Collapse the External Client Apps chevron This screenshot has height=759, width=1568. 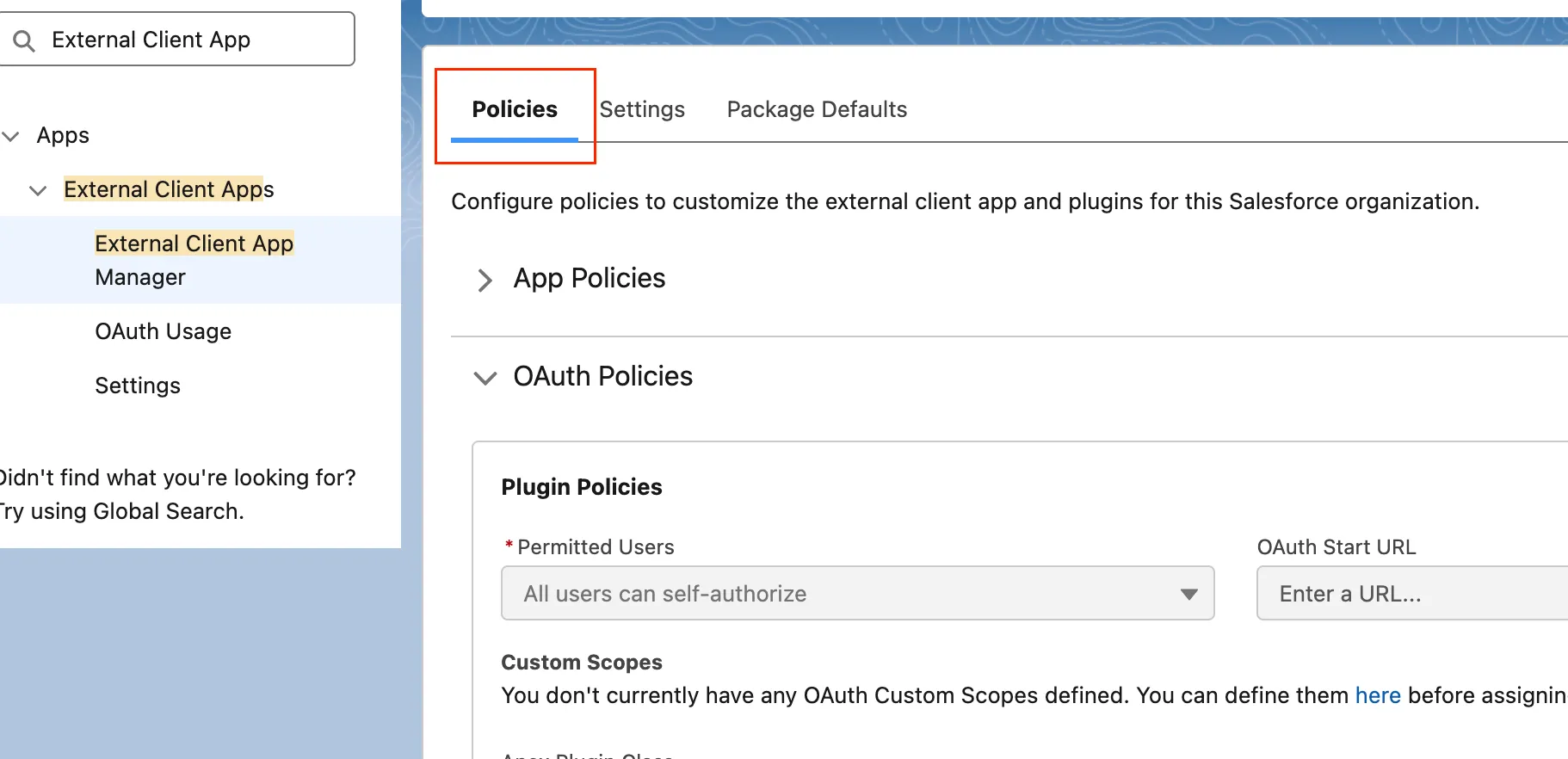(x=38, y=190)
